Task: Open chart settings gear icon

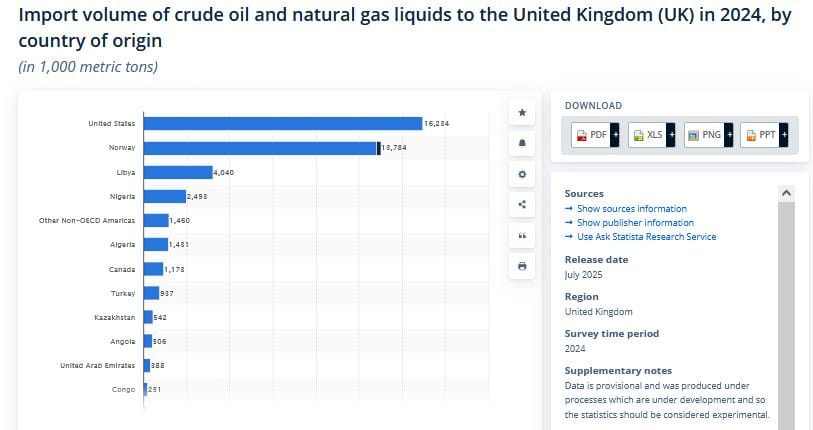Action: [522, 174]
